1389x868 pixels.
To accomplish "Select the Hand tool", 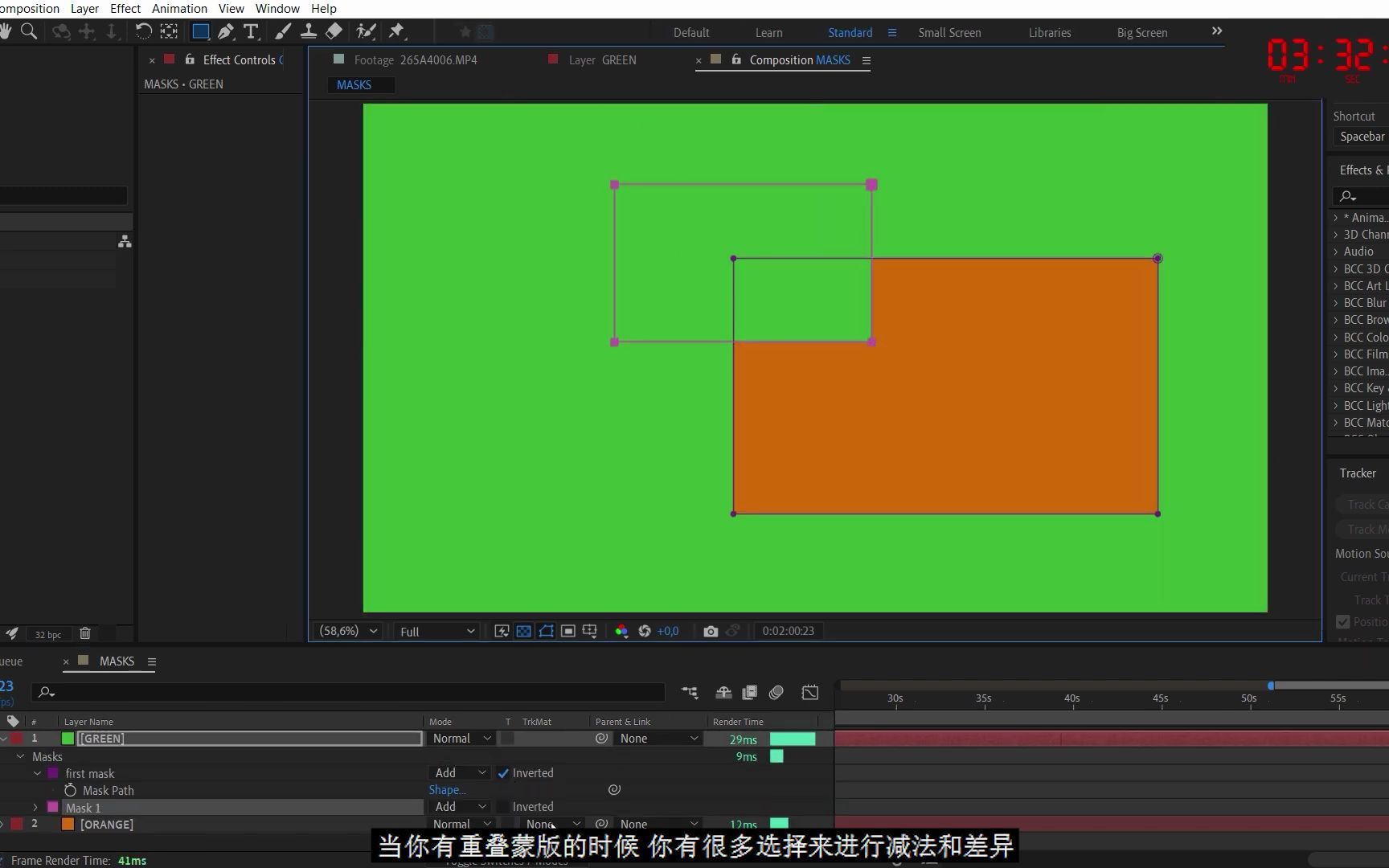I will coord(6,31).
